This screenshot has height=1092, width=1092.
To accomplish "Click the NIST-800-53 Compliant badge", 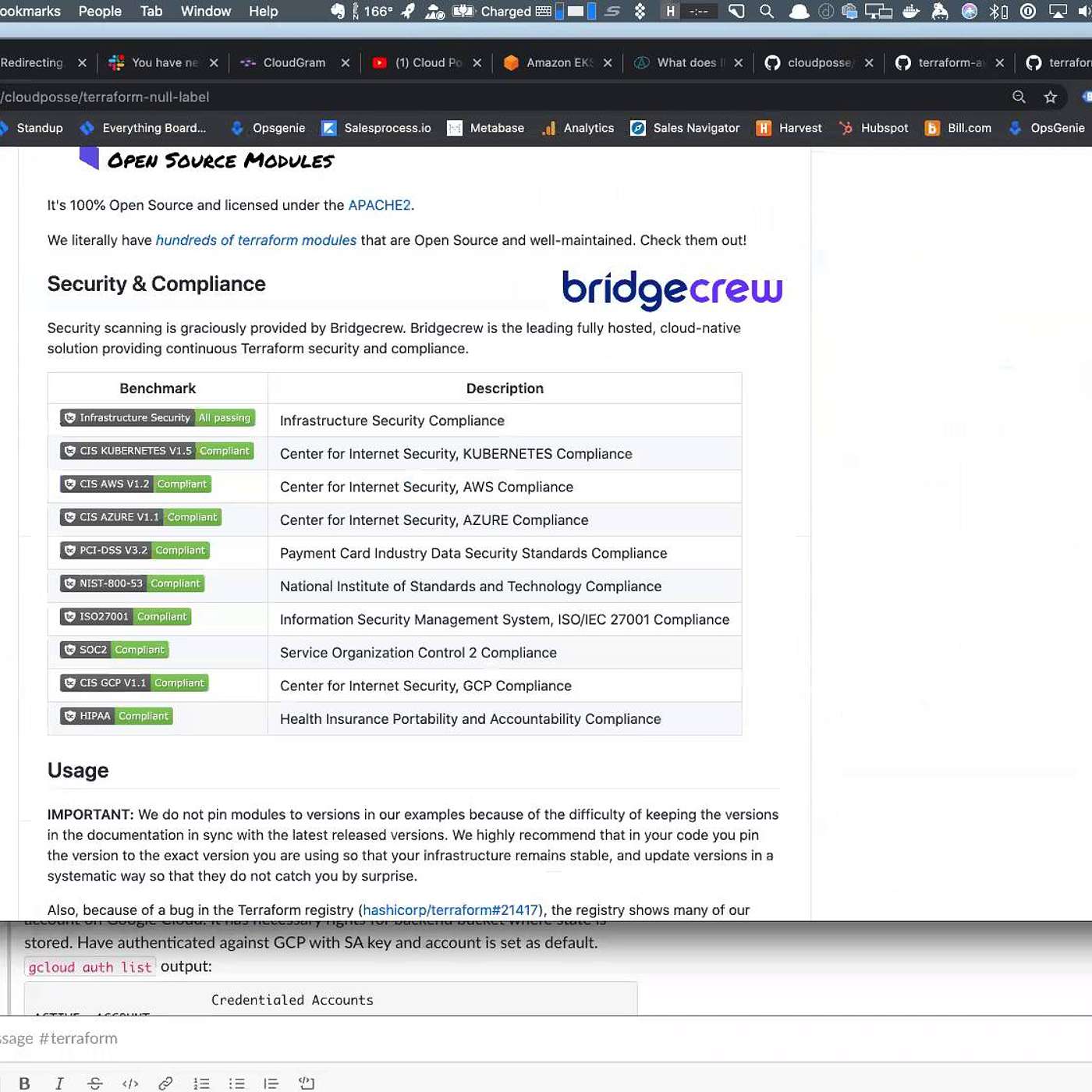I will (x=133, y=583).
